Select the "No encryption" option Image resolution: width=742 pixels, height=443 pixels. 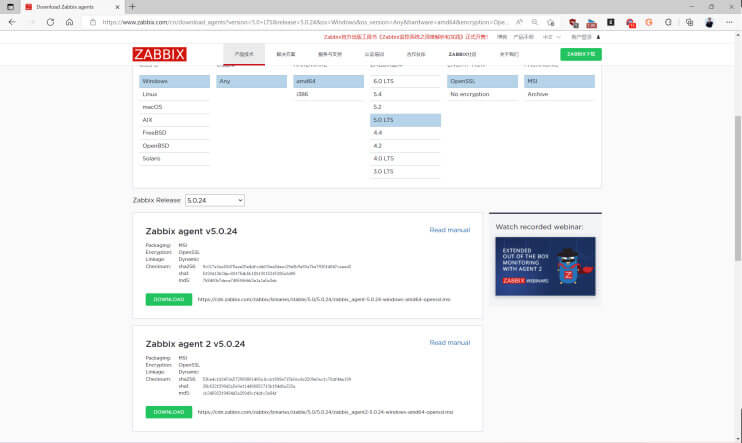(482, 94)
